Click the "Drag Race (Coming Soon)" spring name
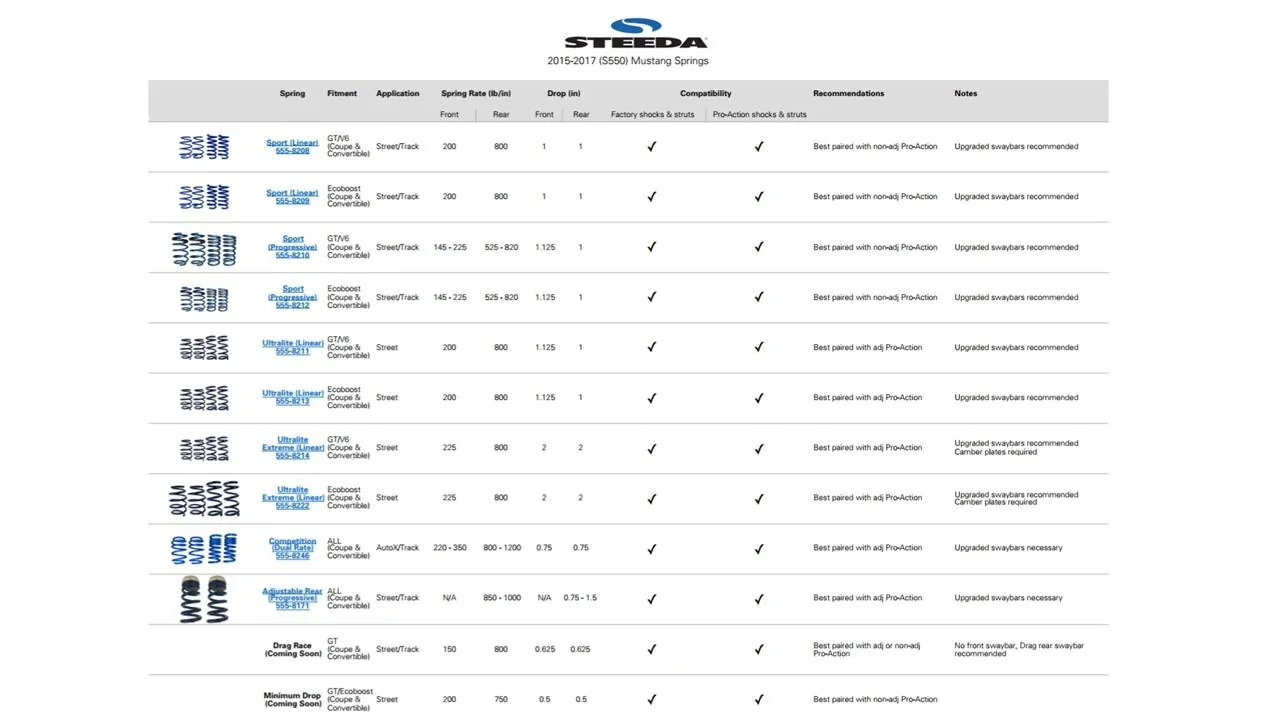The height and width of the screenshot is (720, 1280). click(x=293, y=650)
